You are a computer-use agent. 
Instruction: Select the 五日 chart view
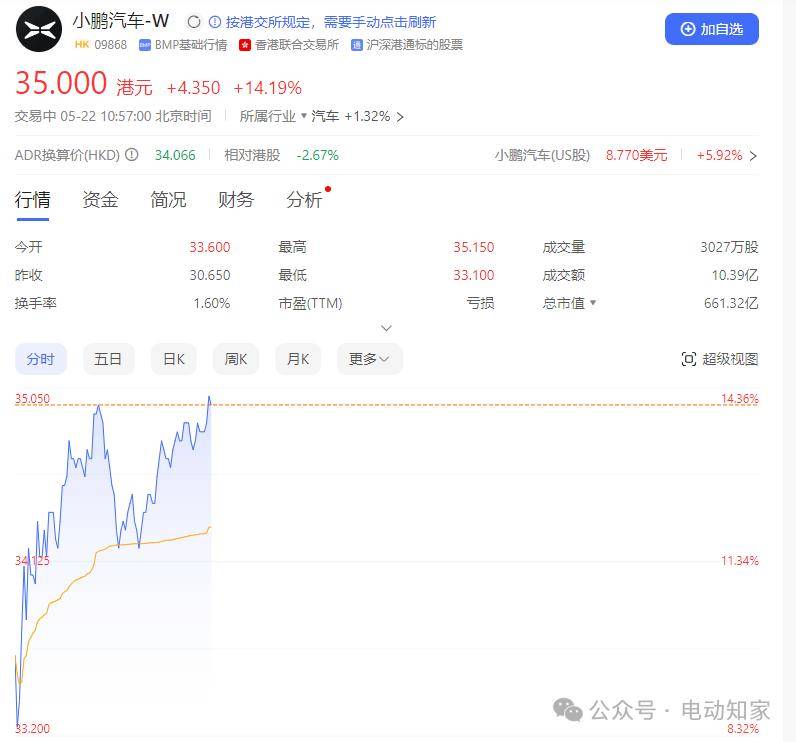(x=108, y=359)
